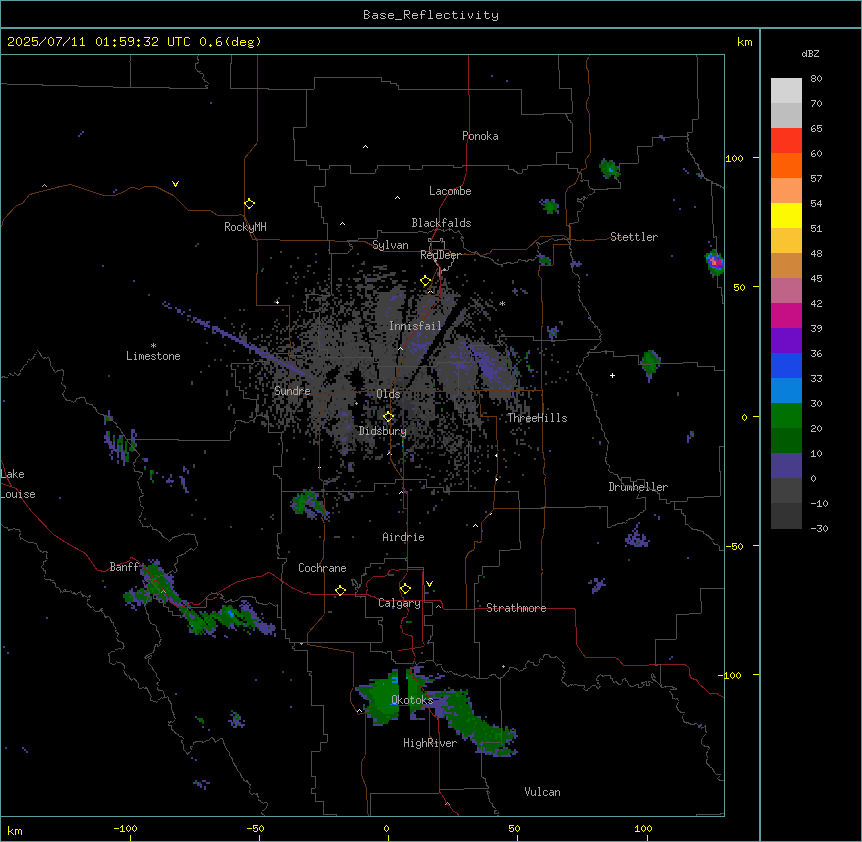Click yellow diamond marker below RedDeer
Viewport: 862px width, 842px height.
425,281
